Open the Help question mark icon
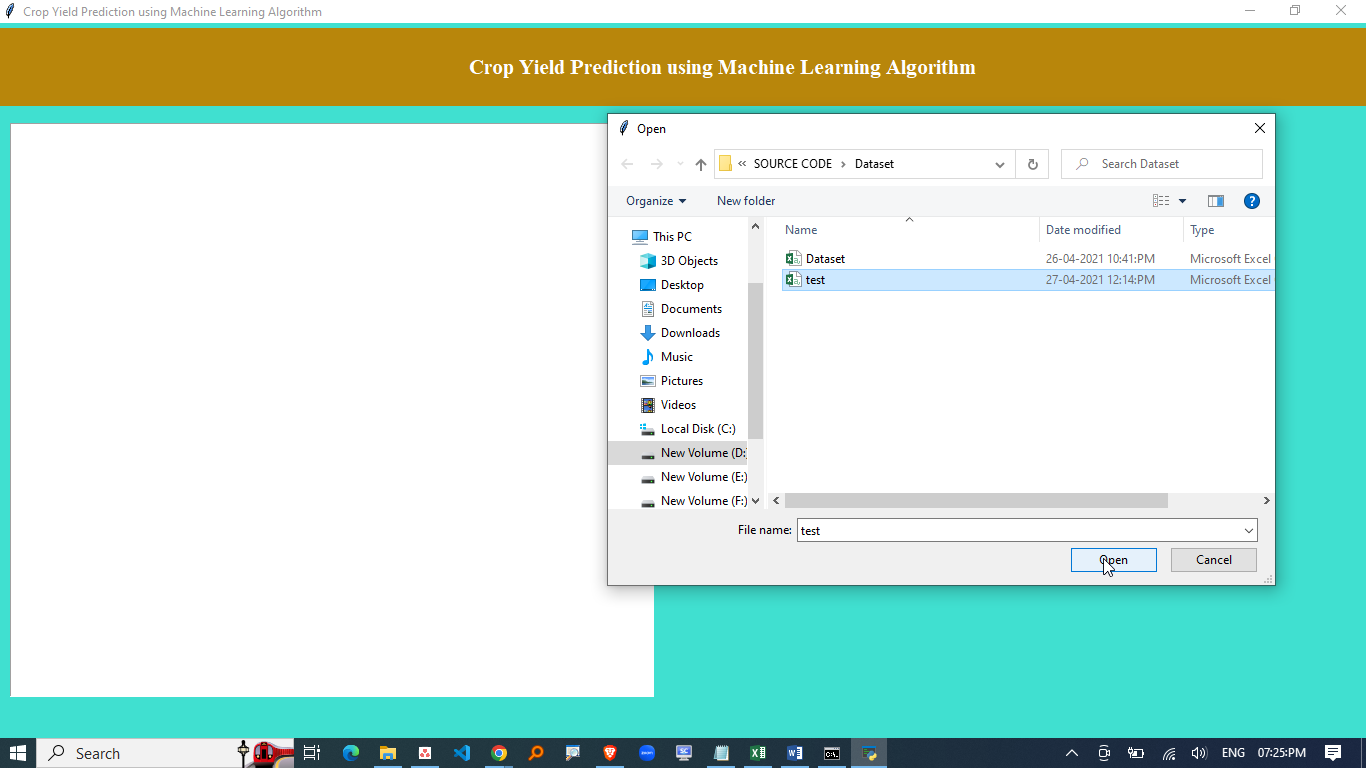This screenshot has width=1366, height=768. [1251, 201]
